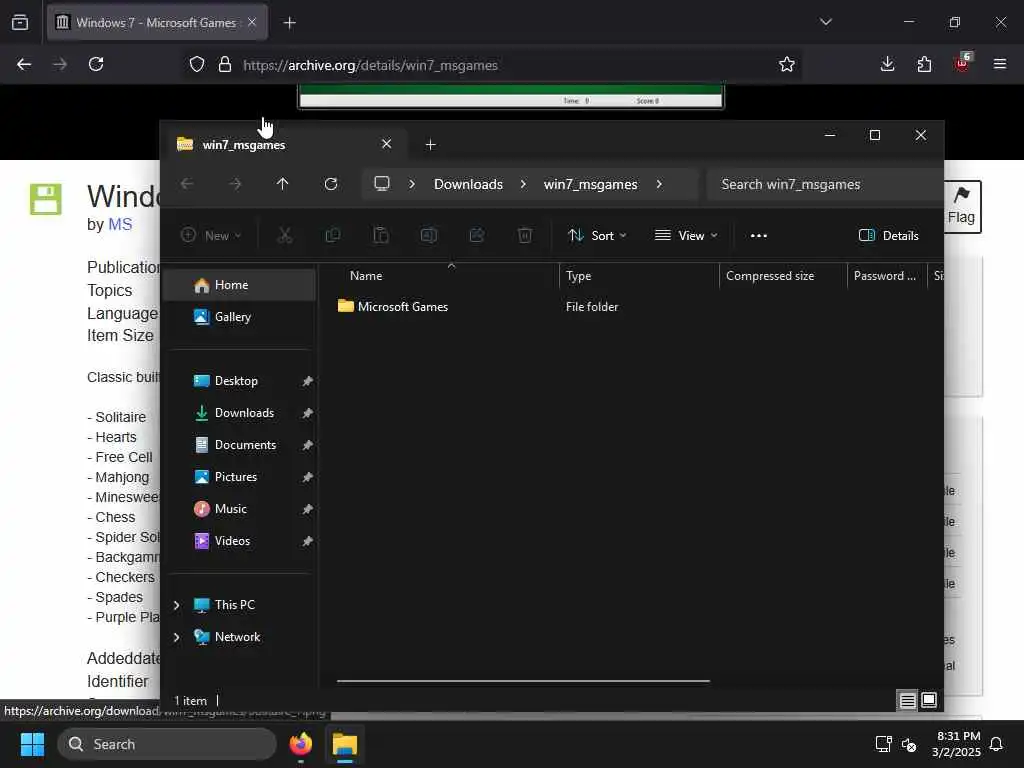1024x768 pixels.
Task: Click the Paste icon in Explorer toolbar
Action: [381, 235]
